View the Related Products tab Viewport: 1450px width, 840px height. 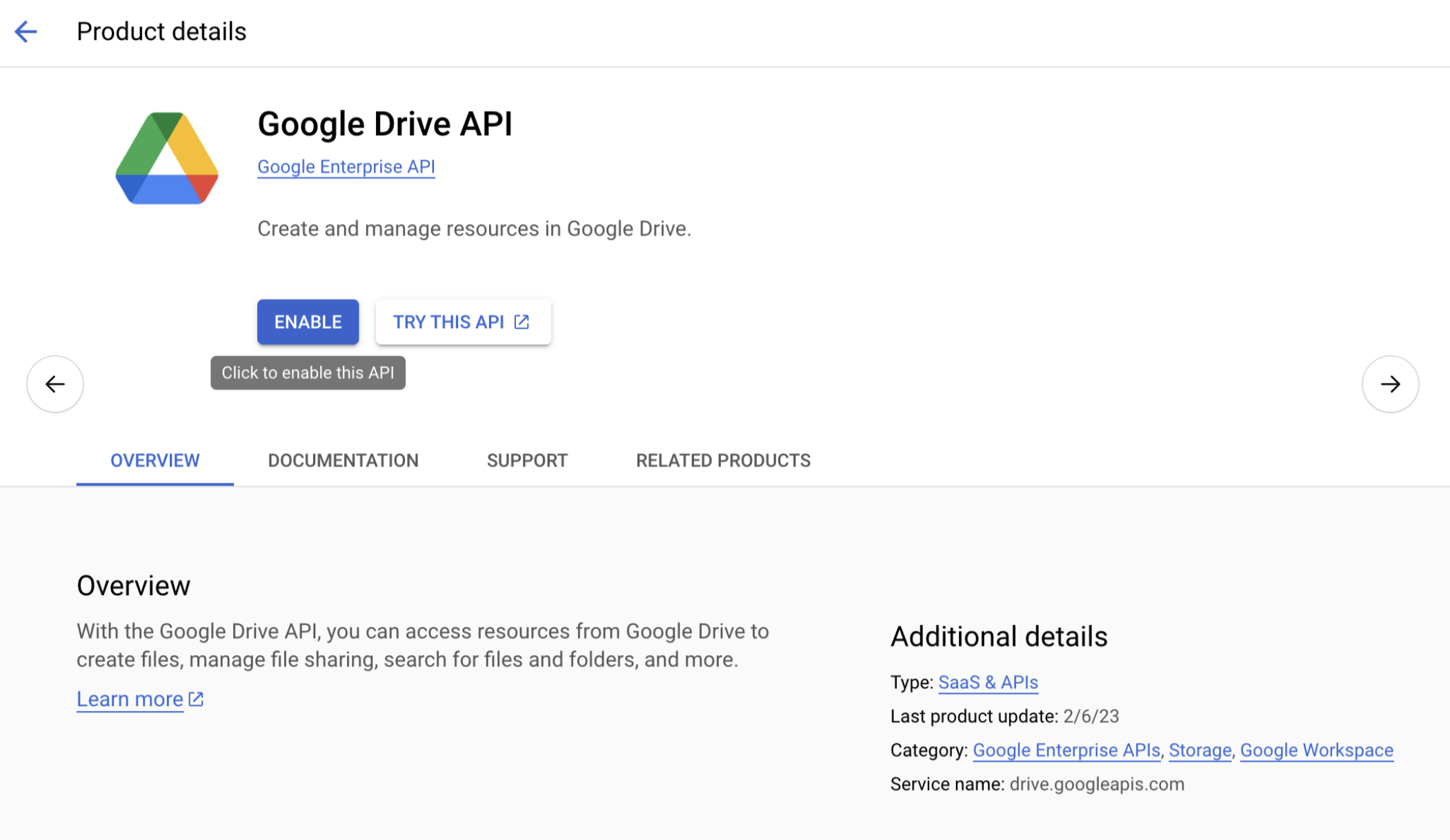723,461
